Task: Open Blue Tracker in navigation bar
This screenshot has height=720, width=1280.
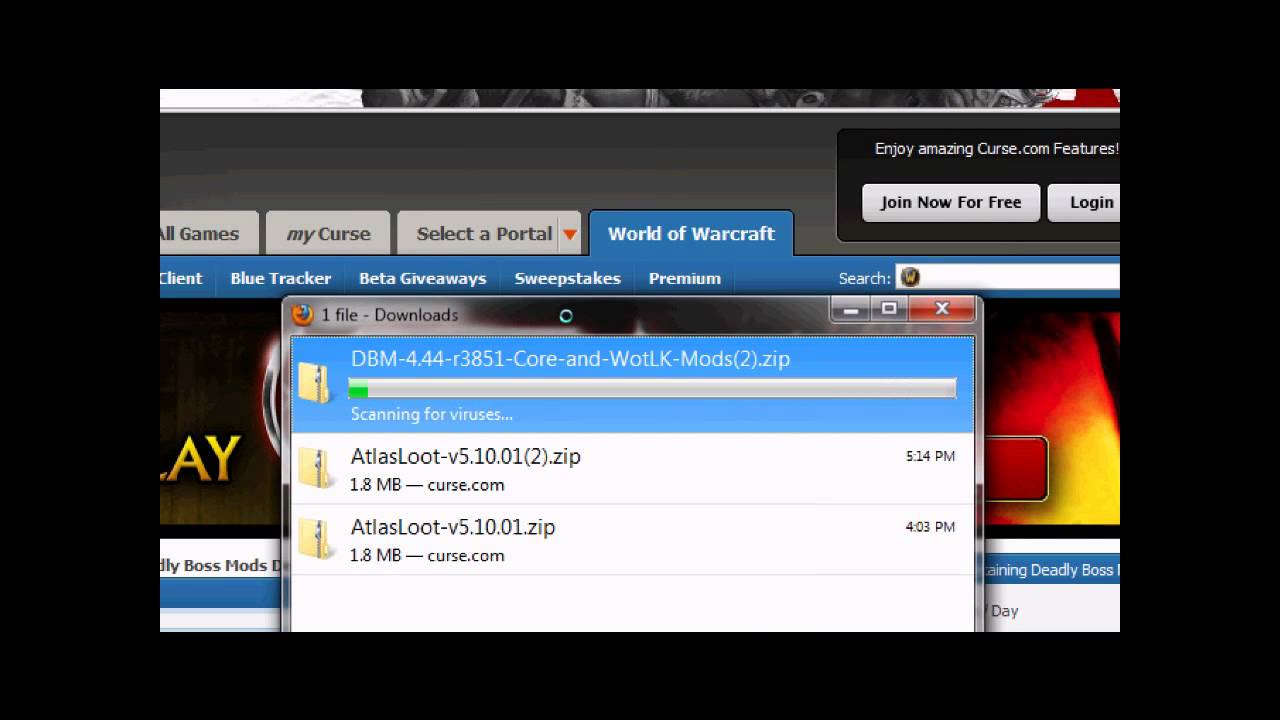Action: (x=280, y=278)
